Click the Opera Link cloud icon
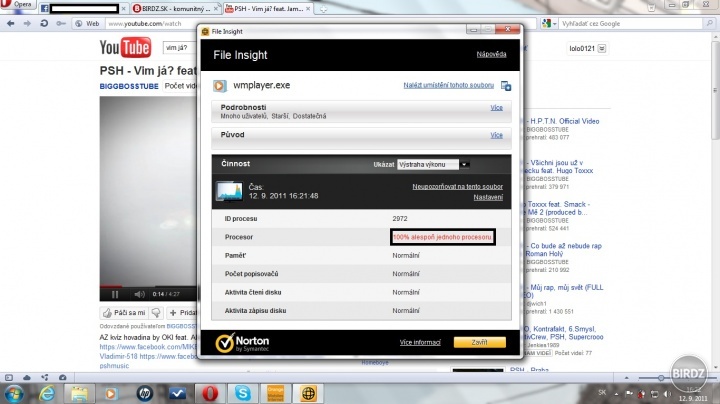The height and width of the screenshot is (404, 720). [27, 377]
